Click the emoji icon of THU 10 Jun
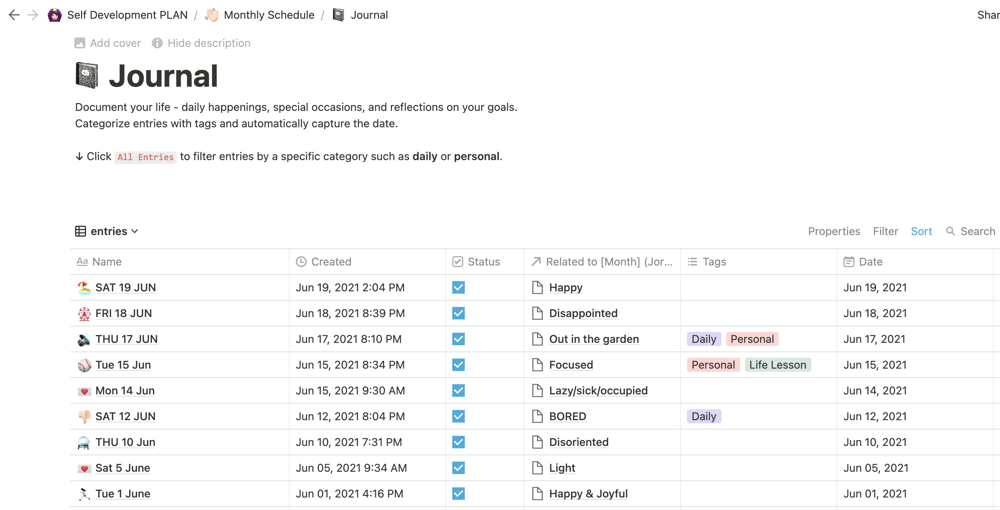The image size is (1000, 510). tap(84, 442)
